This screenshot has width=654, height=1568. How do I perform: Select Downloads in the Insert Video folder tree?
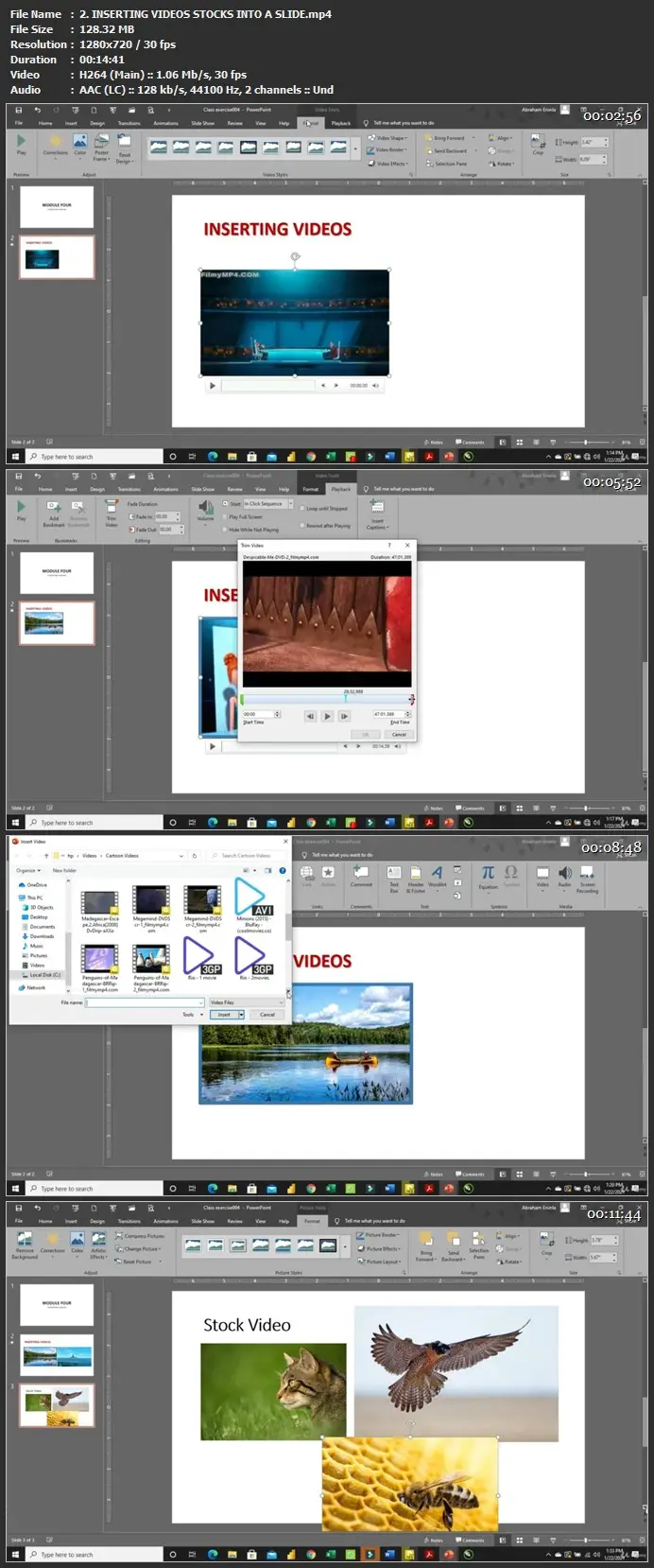coord(42,936)
